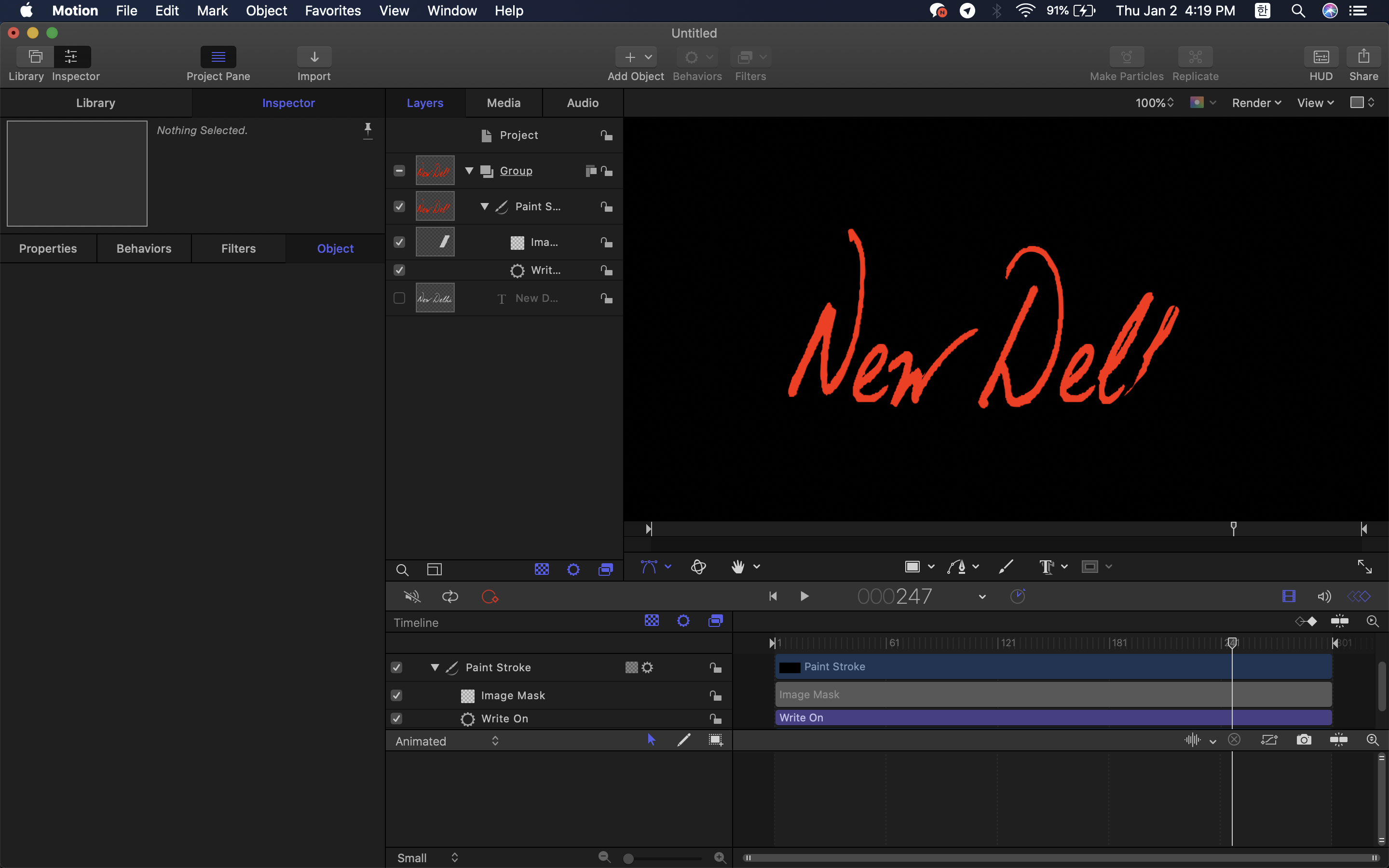Open the HUD panel
The width and height of the screenshot is (1389, 868).
(1321, 57)
